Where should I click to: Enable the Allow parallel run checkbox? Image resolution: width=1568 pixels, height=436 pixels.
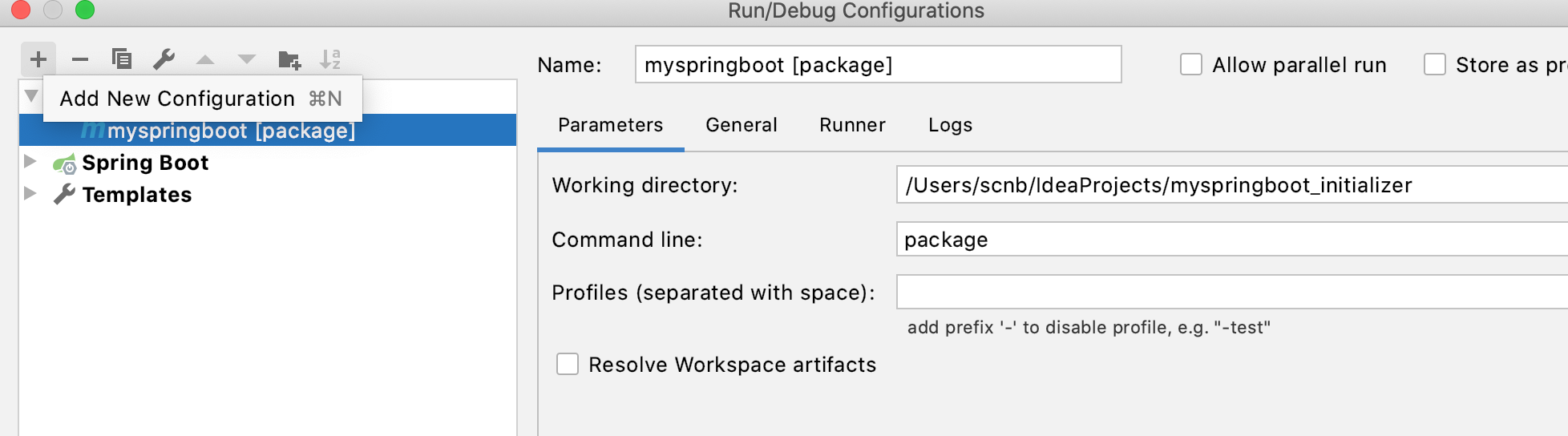click(1191, 65)
